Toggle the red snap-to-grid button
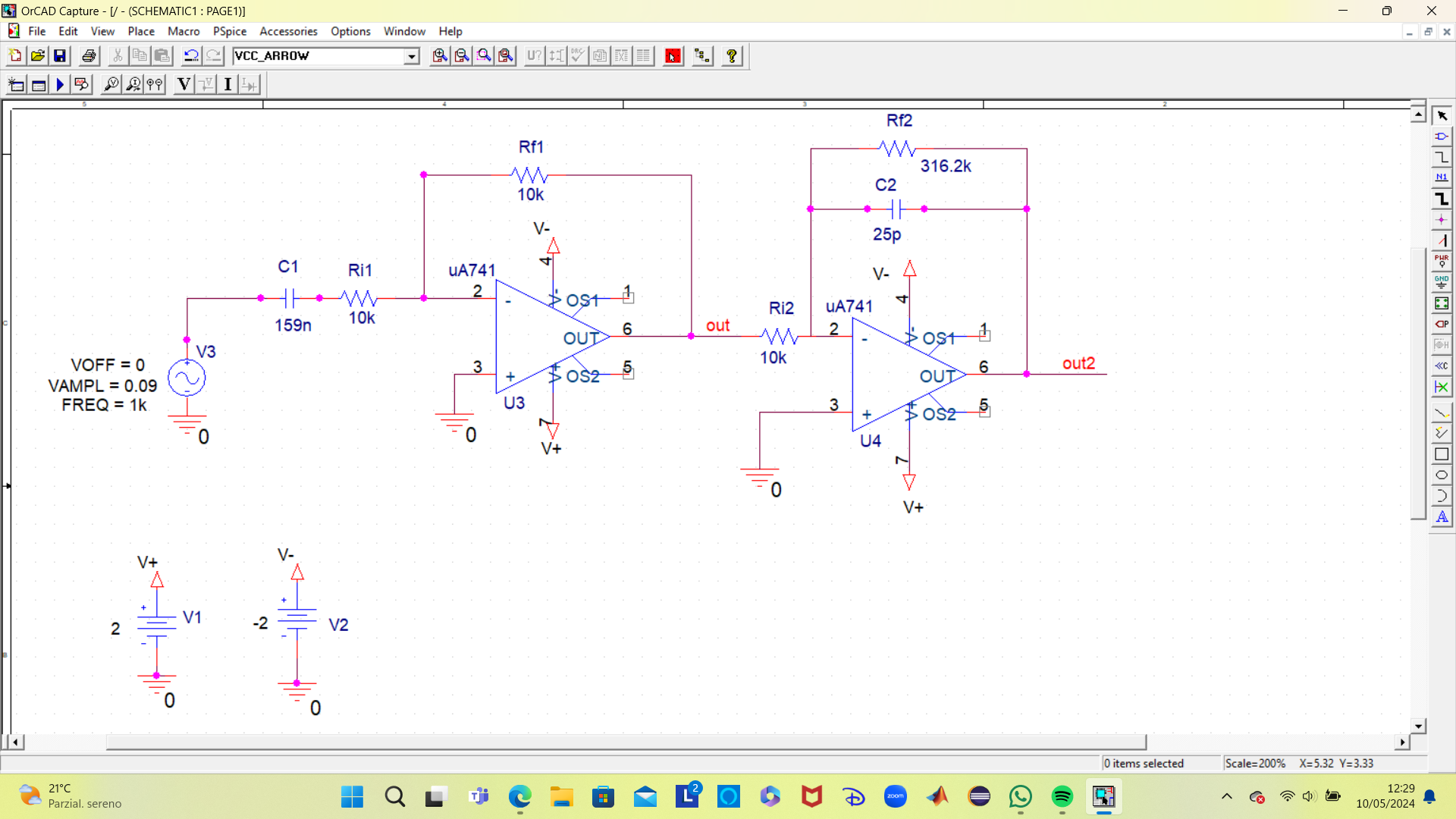 (x=673, y=56)
